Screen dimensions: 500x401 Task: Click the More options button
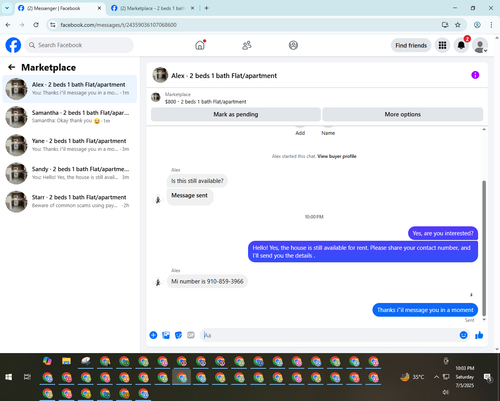403,114
